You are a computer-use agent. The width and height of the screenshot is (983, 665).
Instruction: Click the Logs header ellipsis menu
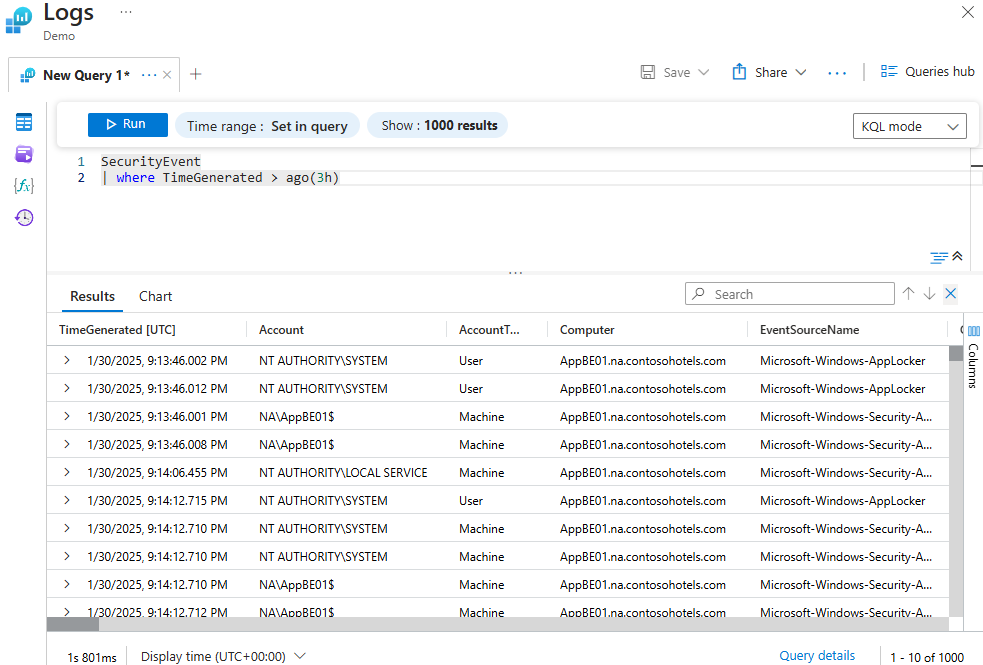(x=126, y=12)
